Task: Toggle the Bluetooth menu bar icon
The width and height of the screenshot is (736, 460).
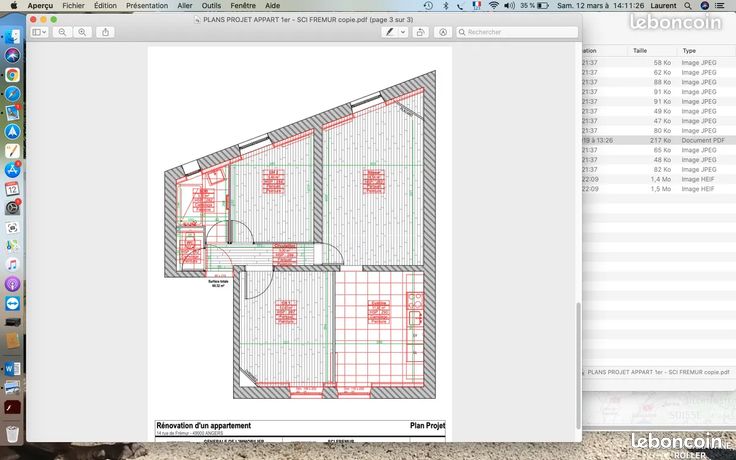Action: click(446, 6)
